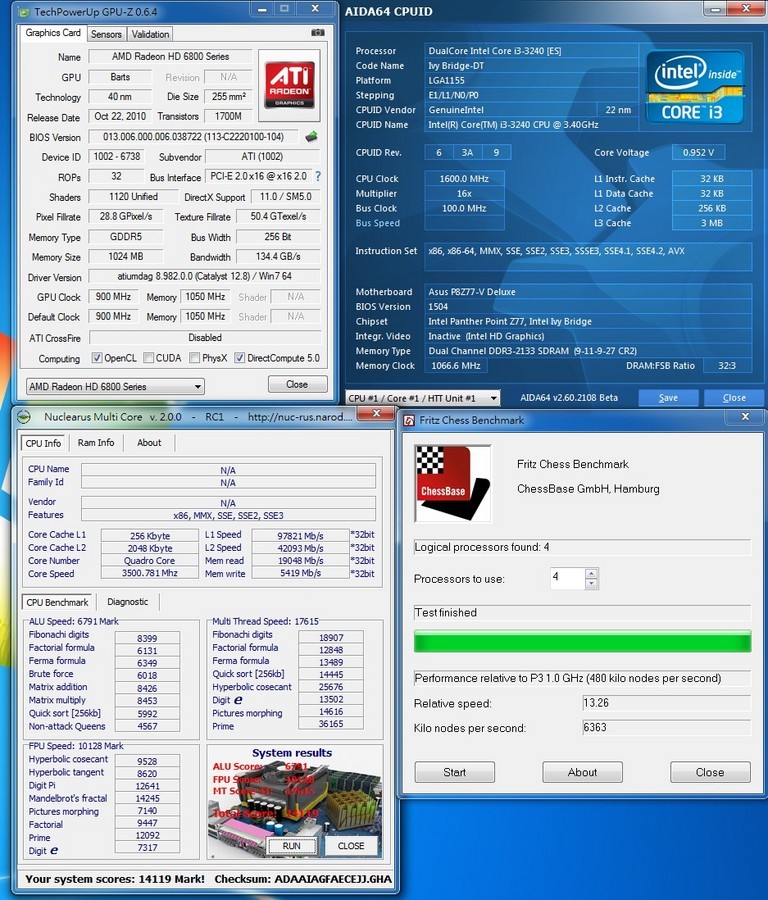Image resolution: width=768 pixels, height=900 pixels.
Task: Click About in Fritz Chess Benchmark
Action: pos(582,772)
